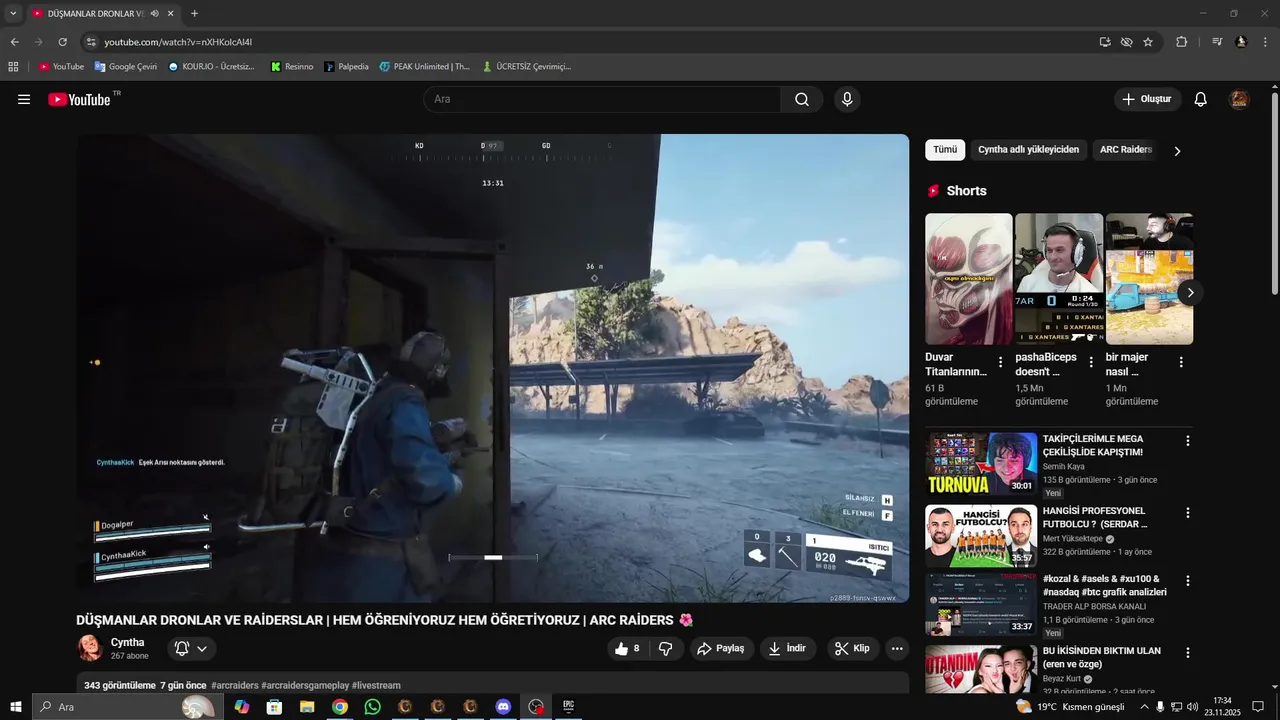Open a new browser tab

(x=194, y=13)
